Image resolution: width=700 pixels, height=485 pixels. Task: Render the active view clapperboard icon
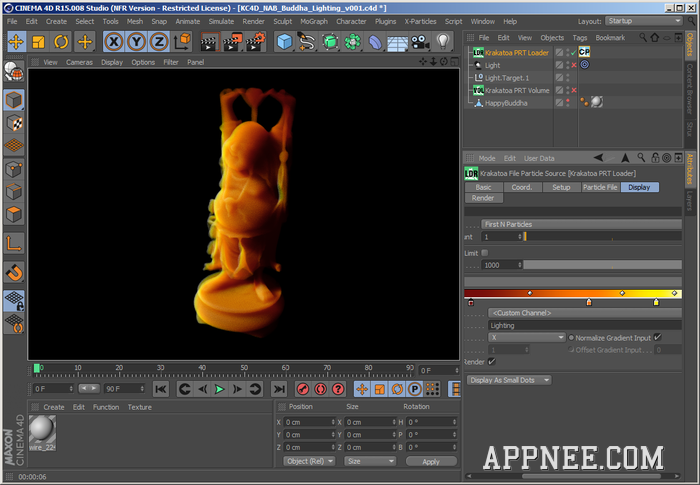209,42
